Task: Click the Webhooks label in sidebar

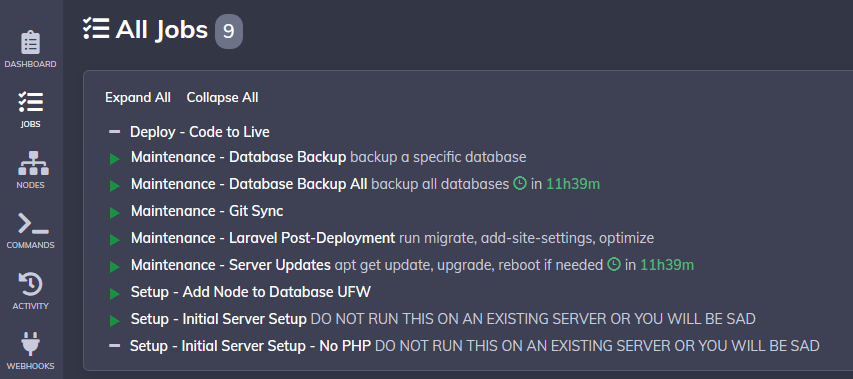Action: pos(30,366)
